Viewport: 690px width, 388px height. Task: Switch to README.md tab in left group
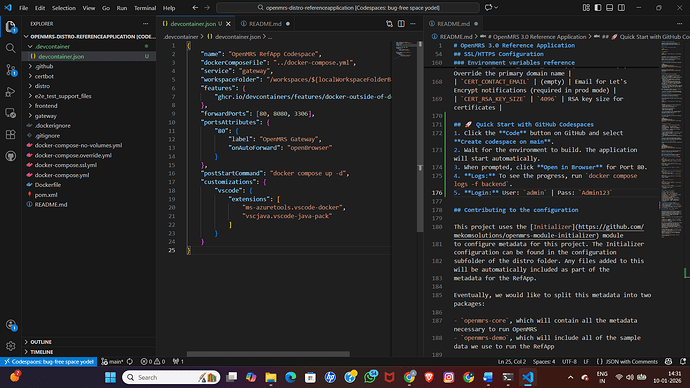coord(265,24)
